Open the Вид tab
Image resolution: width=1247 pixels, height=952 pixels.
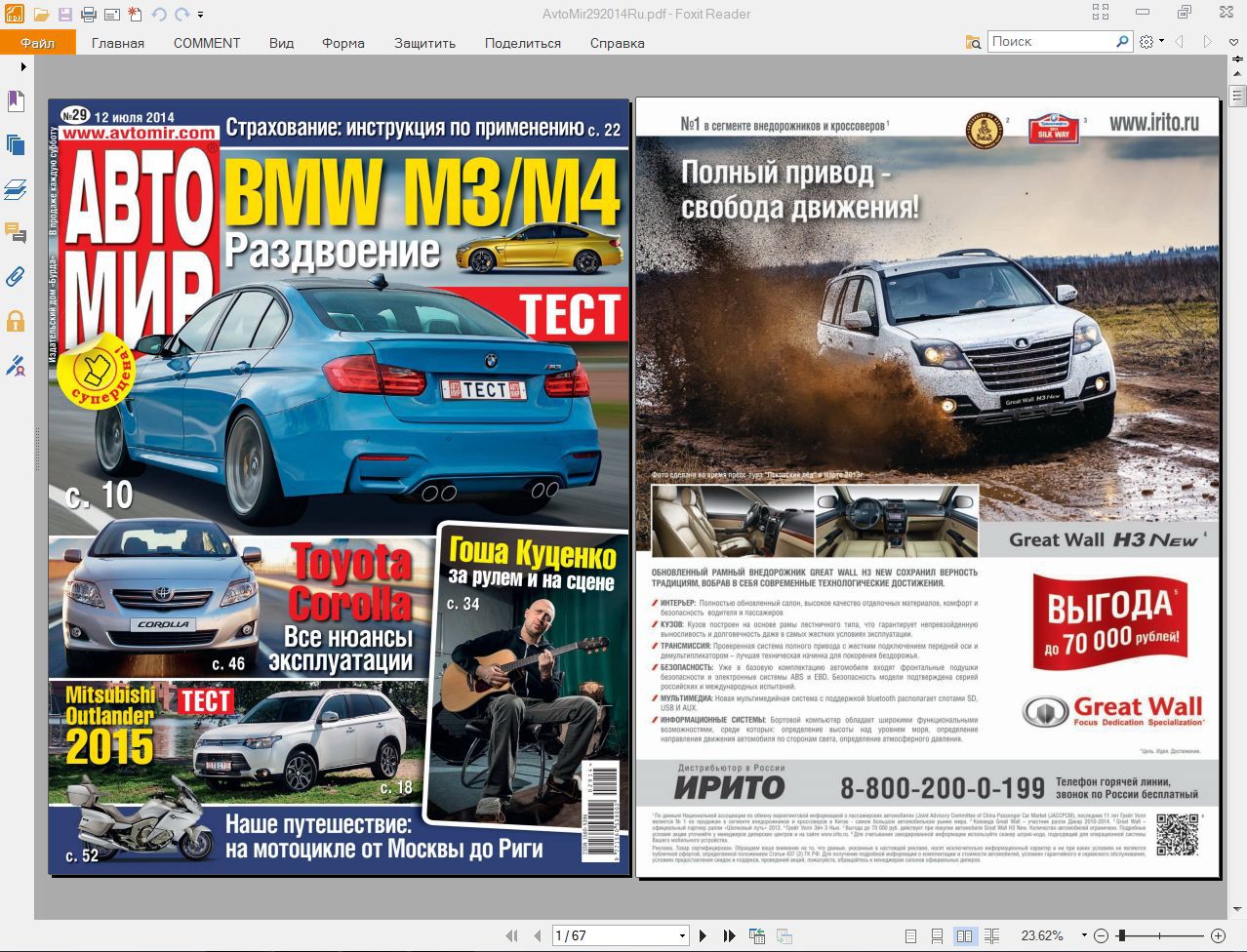coord(281,43)
